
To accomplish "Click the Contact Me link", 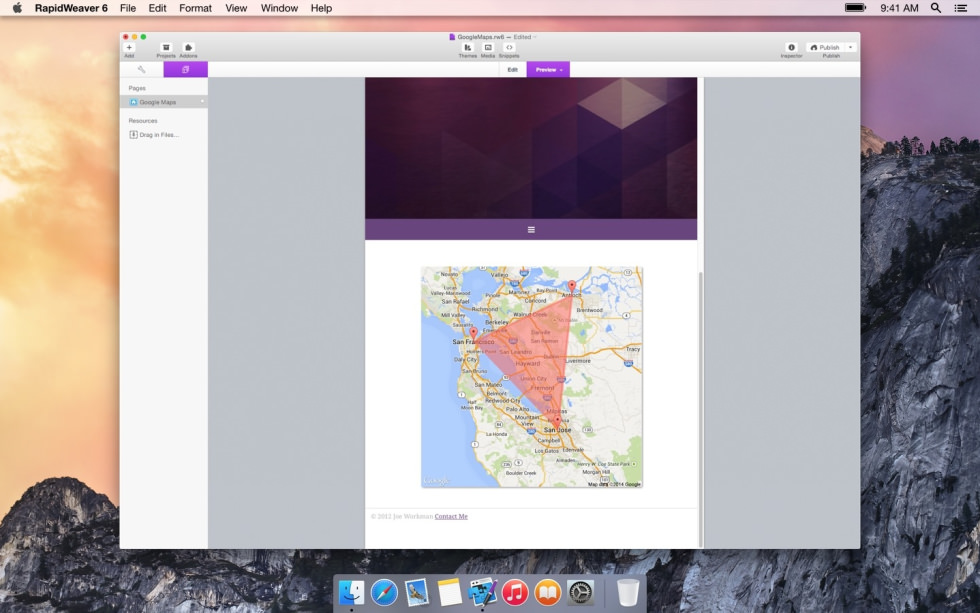I will point(451,516).
